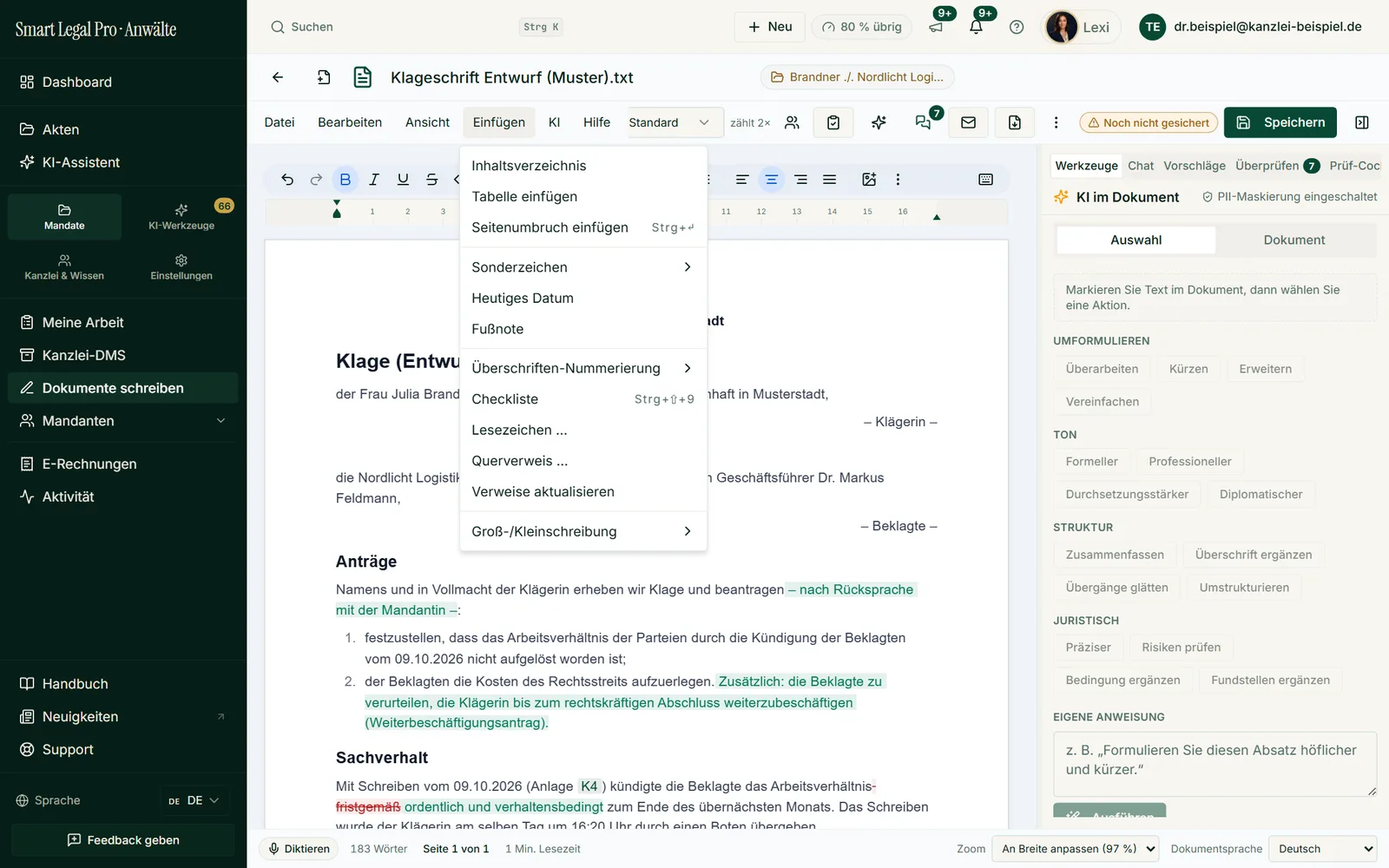Go back with the left arrow
The width and height of the screenshot is (1389, 868).
point(278,77)
